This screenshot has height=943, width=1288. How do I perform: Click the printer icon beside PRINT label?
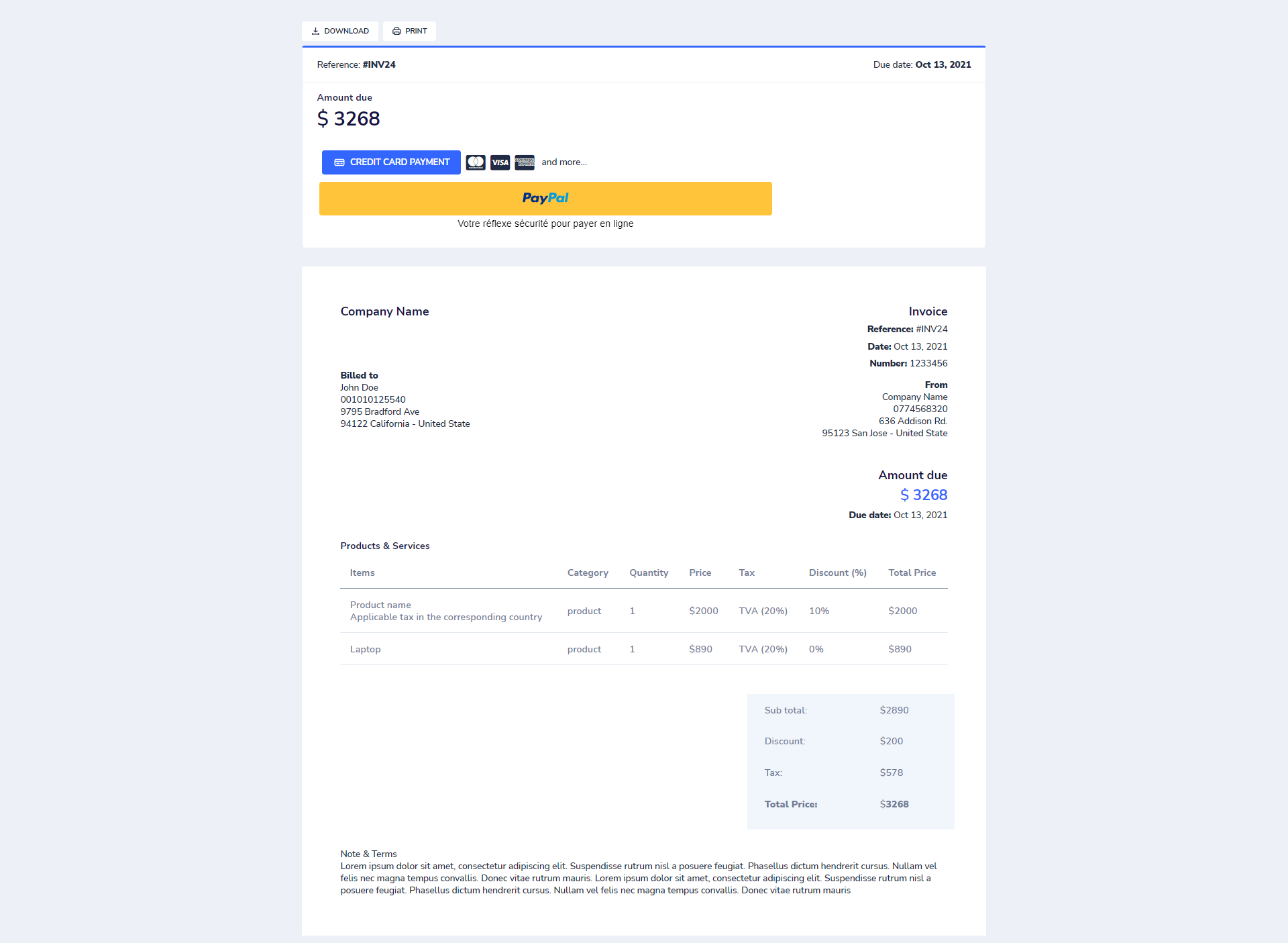(x=395, y=31)
